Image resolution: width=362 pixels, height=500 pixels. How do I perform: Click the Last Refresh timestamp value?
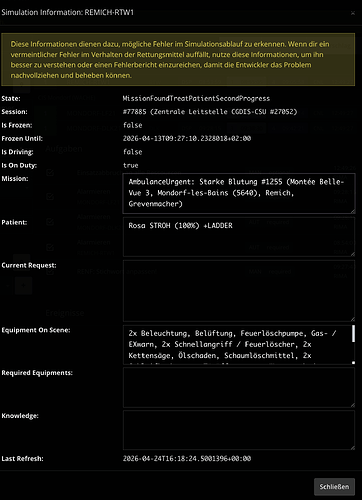point(187,459)
